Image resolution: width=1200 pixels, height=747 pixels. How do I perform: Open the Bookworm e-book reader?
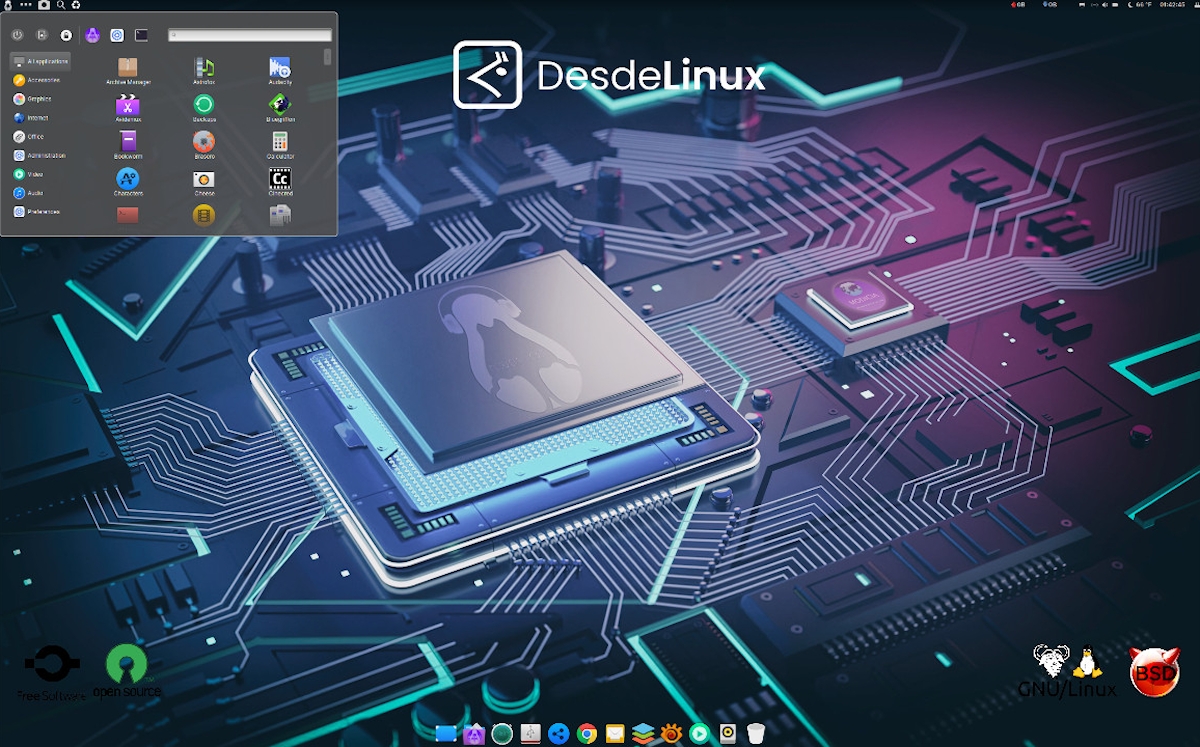click(128, 144)
